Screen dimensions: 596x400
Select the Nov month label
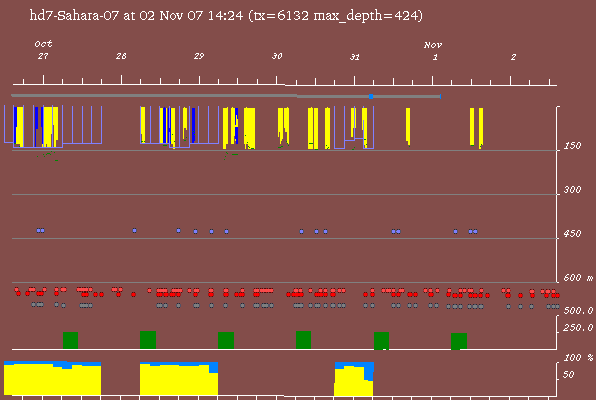tap(433, 45)
